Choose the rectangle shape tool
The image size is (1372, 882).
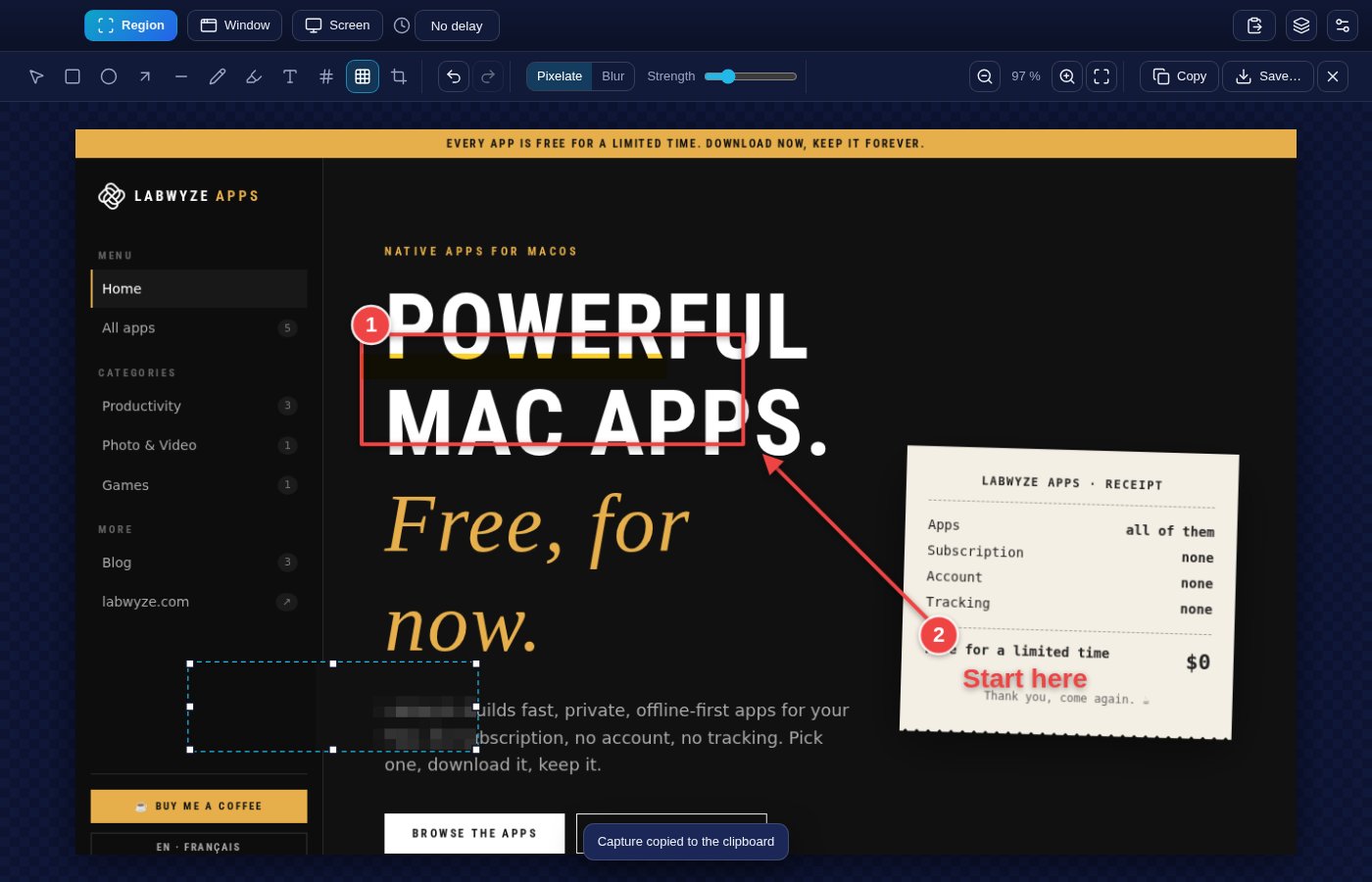click(73, 76)
